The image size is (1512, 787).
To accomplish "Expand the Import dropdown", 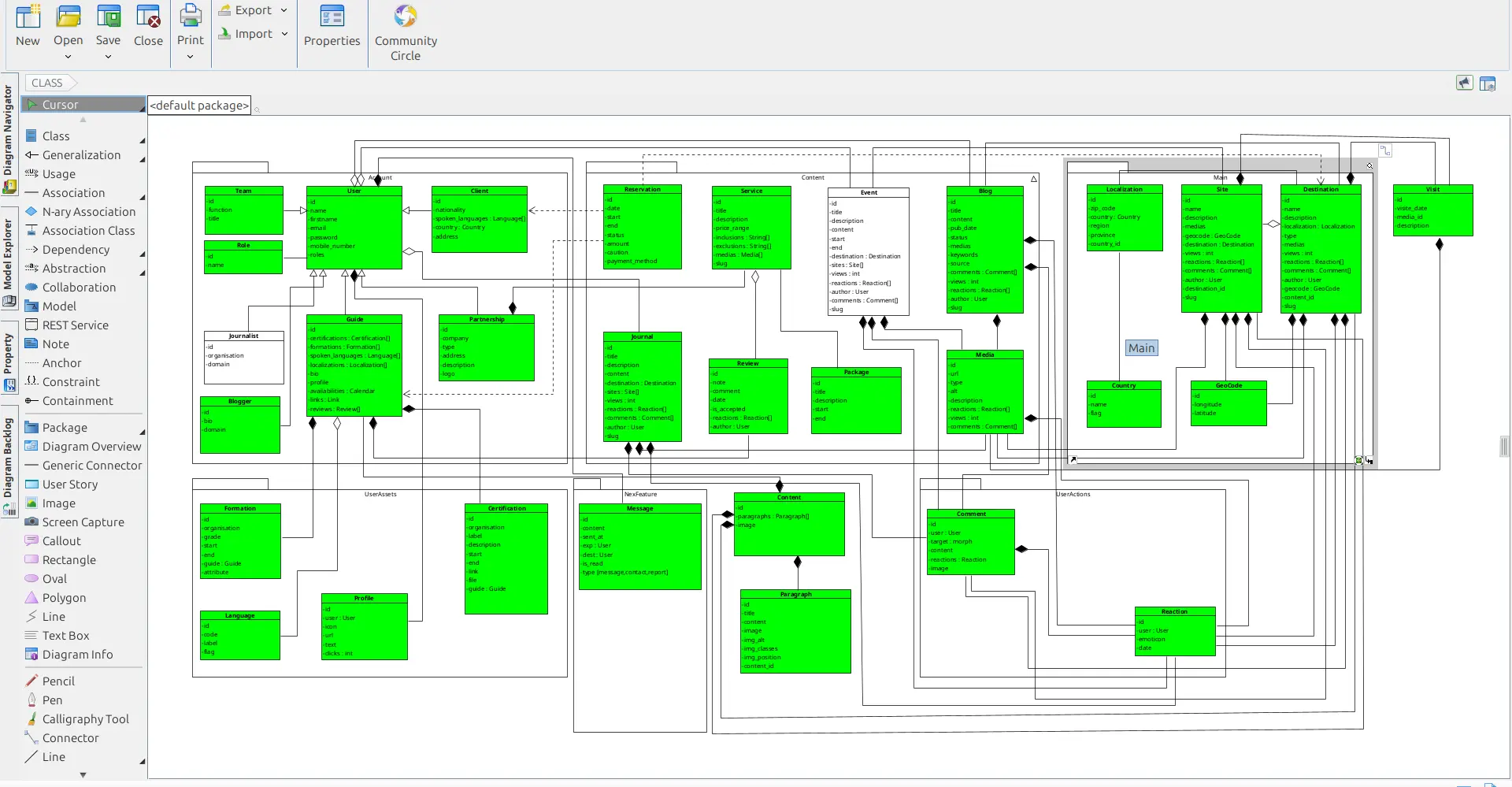I will (284, 34).
